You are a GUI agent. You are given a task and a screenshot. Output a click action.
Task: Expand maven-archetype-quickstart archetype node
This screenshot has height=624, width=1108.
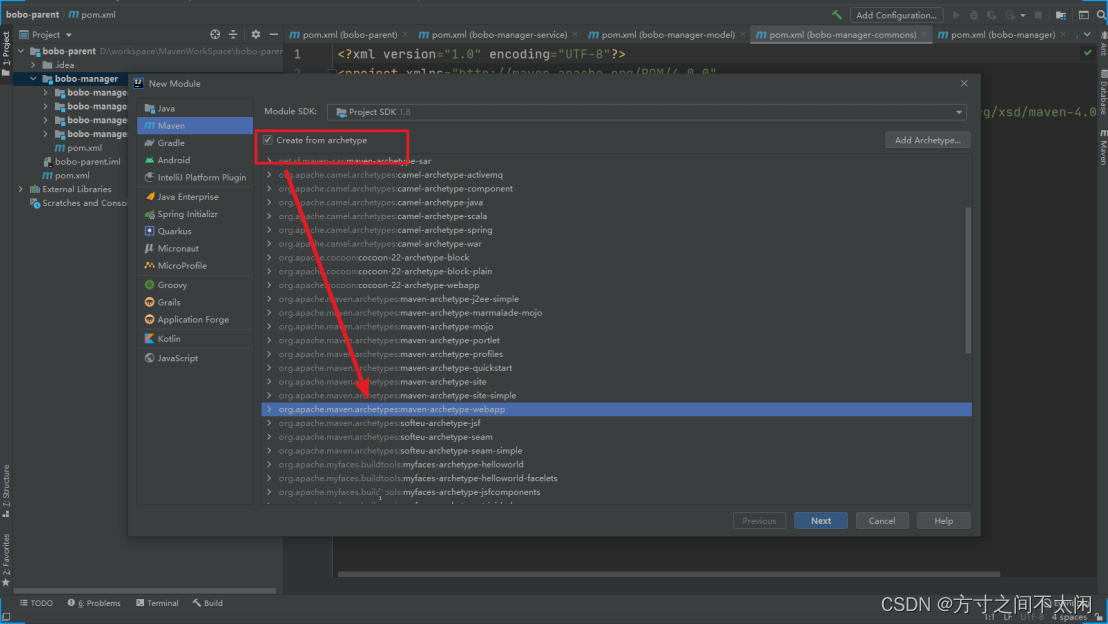269,368
